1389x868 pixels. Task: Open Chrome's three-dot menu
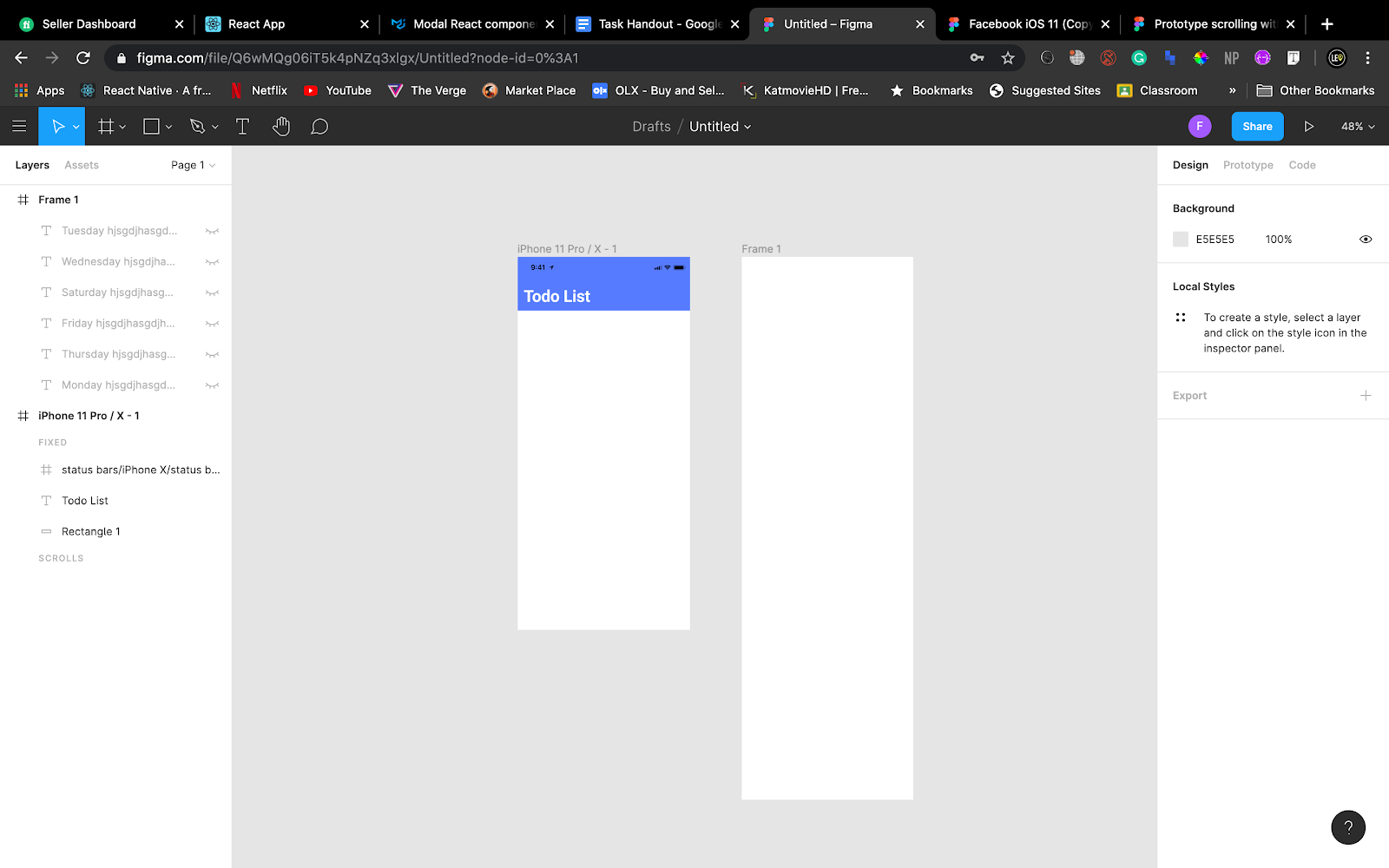coord(1367,58)
